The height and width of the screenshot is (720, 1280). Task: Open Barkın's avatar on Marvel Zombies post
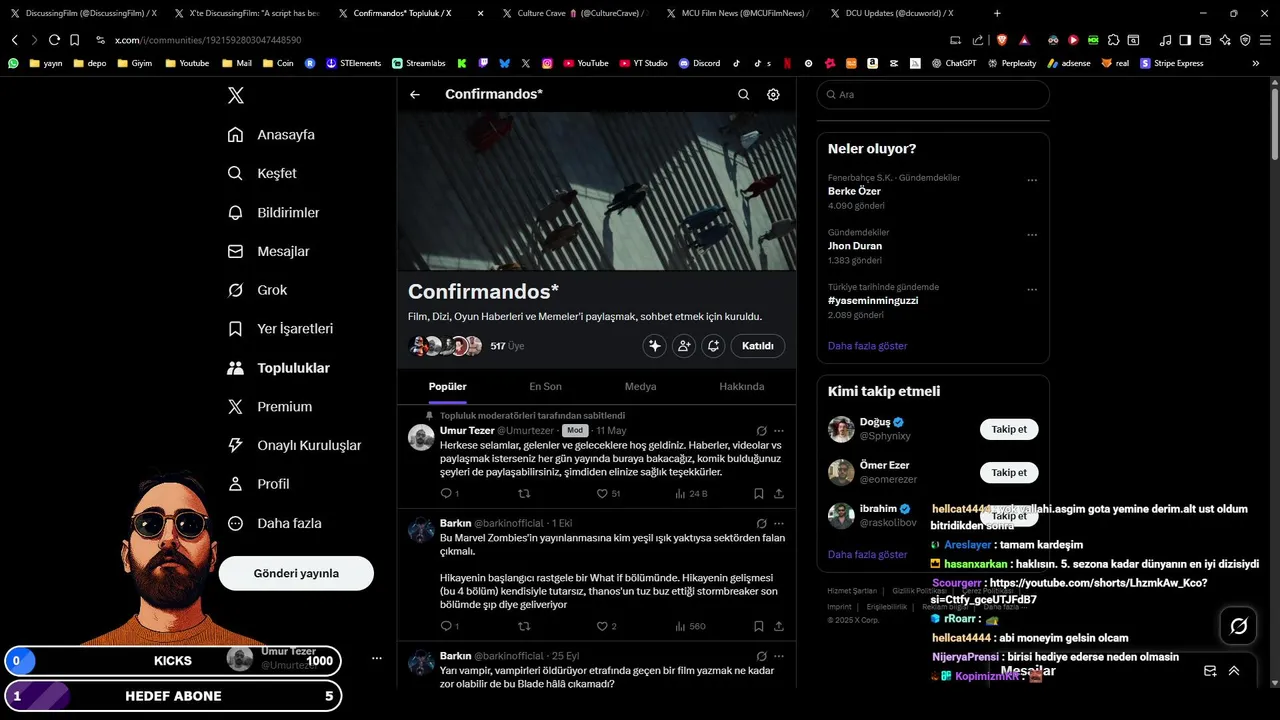tap(421, 530)
